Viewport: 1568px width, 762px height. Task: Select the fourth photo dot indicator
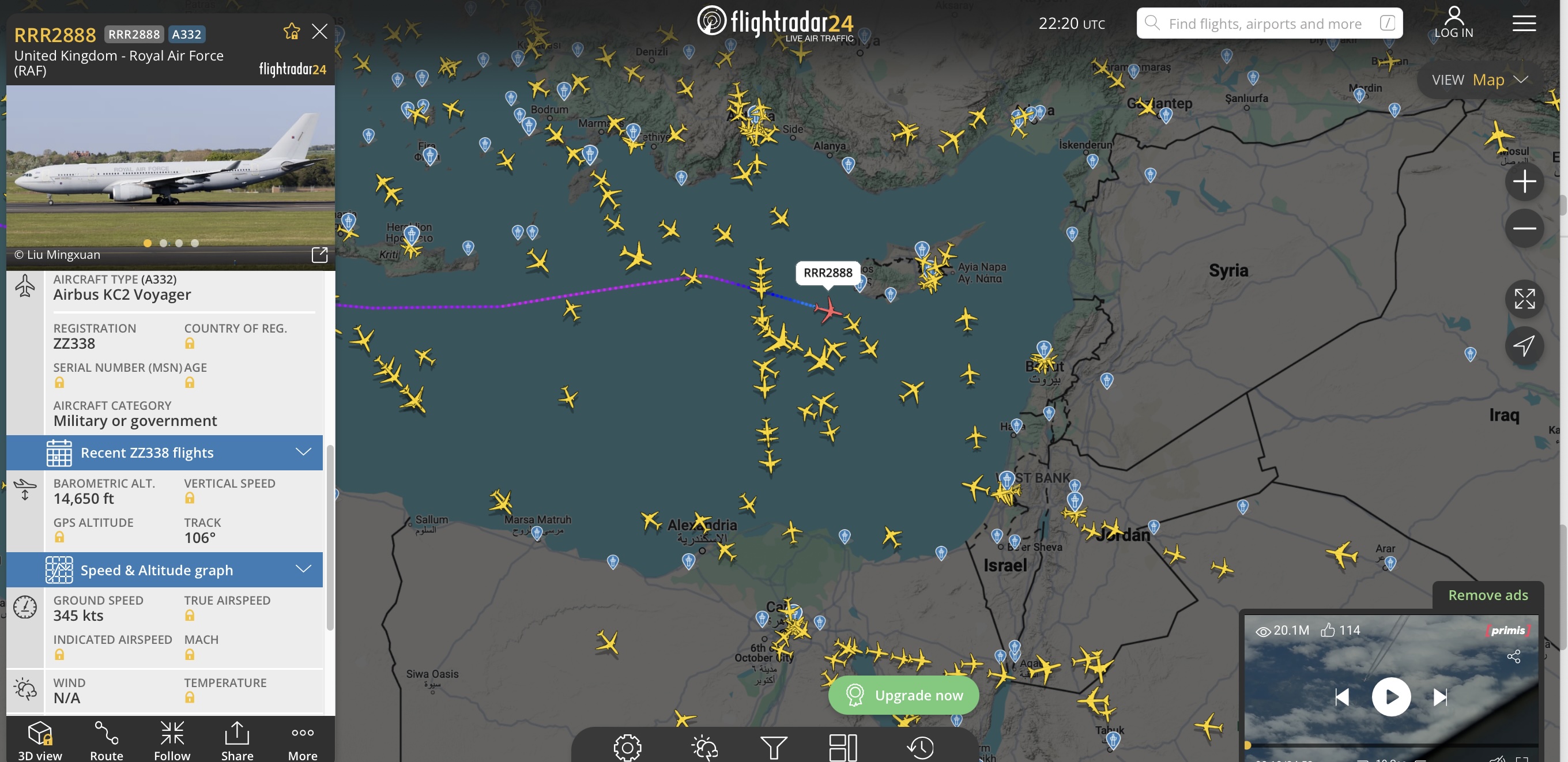[x=195, y=243]
